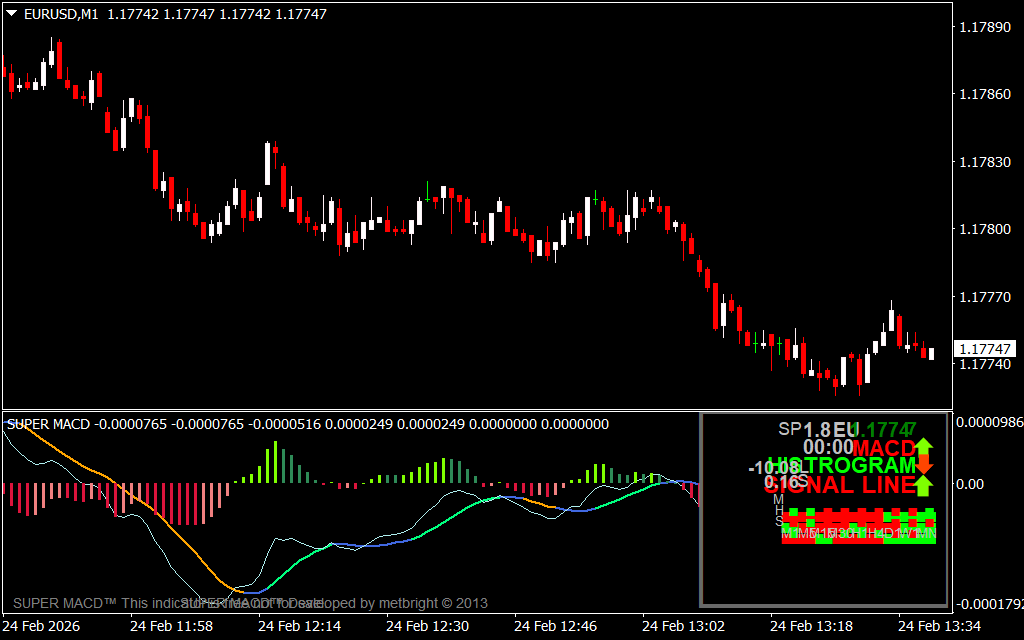Screen dimensions: 1024x640
Task: Open the white triangle menu before EURUSD,M1
Action: point(11,14)
